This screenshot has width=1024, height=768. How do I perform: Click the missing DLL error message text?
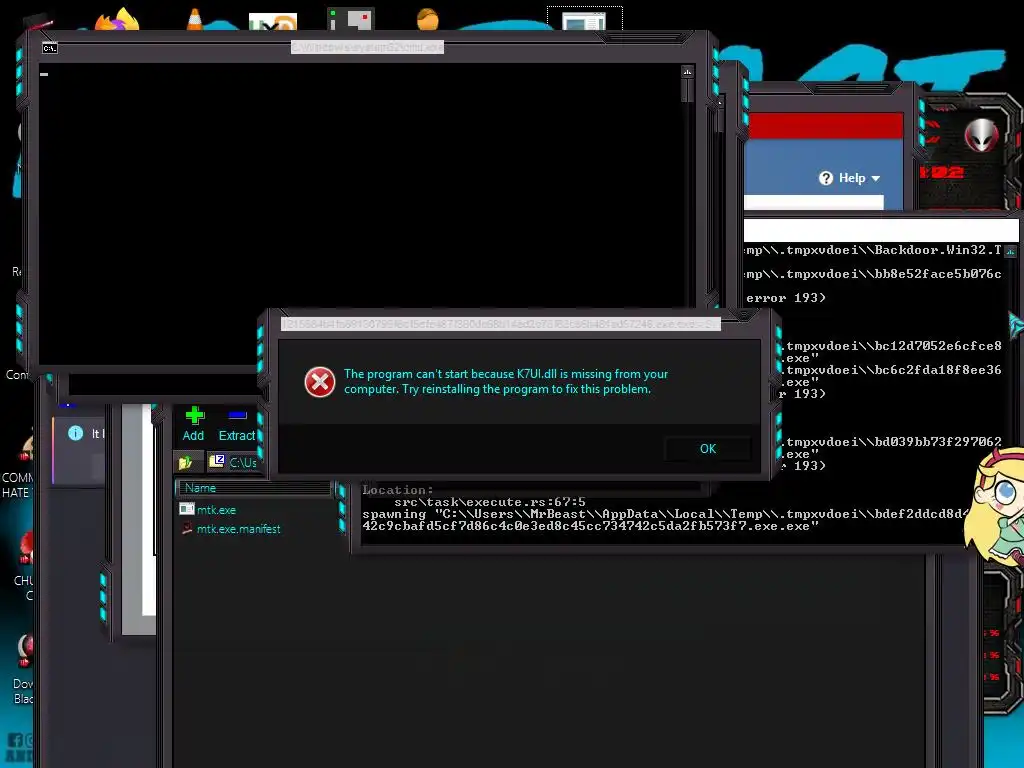[505, 381]
